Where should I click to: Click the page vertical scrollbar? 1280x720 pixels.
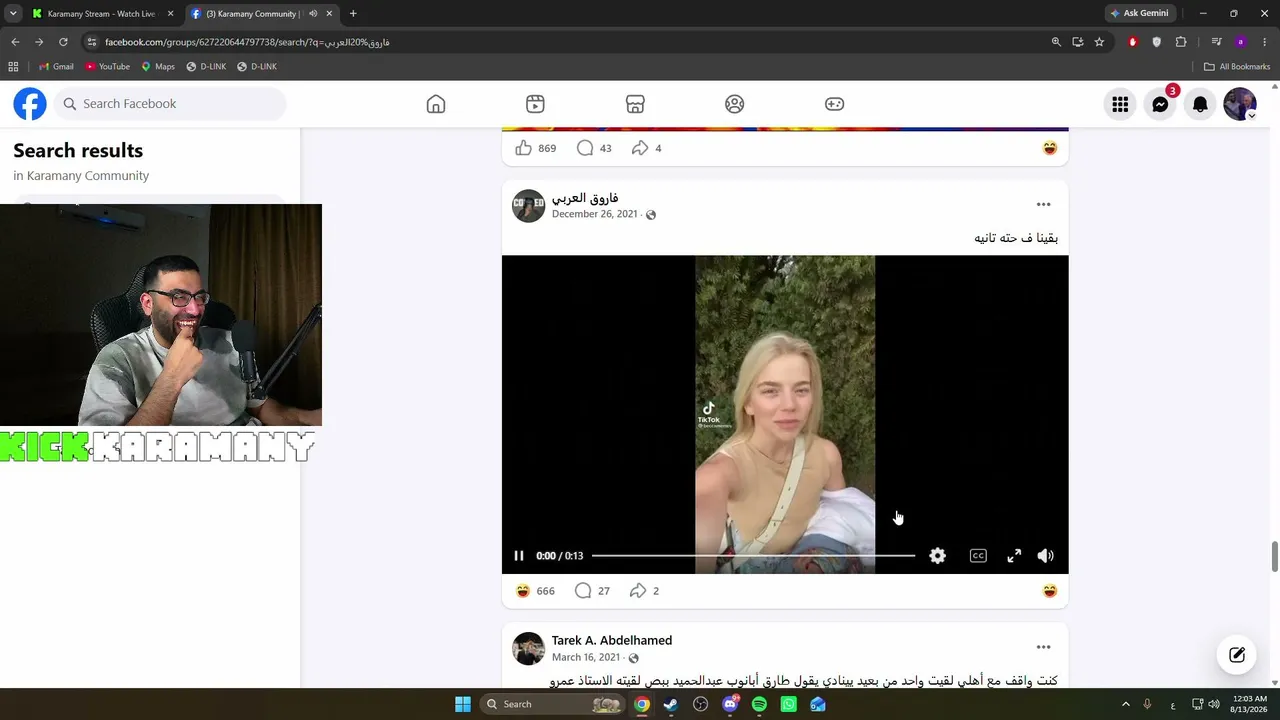coord(1274,557)
